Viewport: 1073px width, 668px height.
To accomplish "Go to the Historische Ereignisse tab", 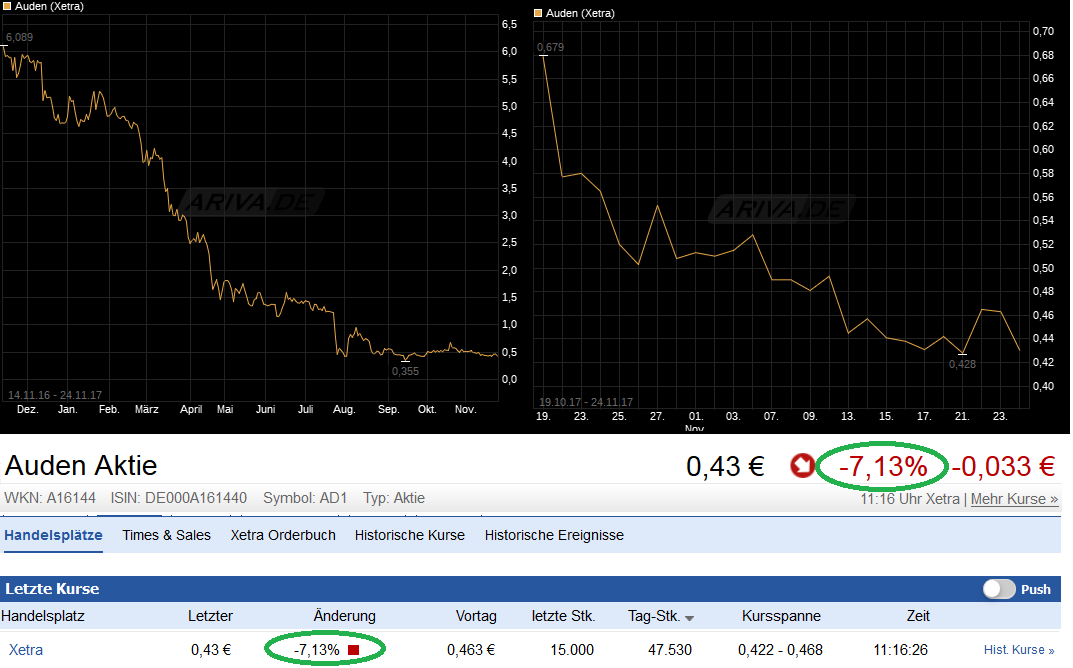I will click(x=554, y=535).
